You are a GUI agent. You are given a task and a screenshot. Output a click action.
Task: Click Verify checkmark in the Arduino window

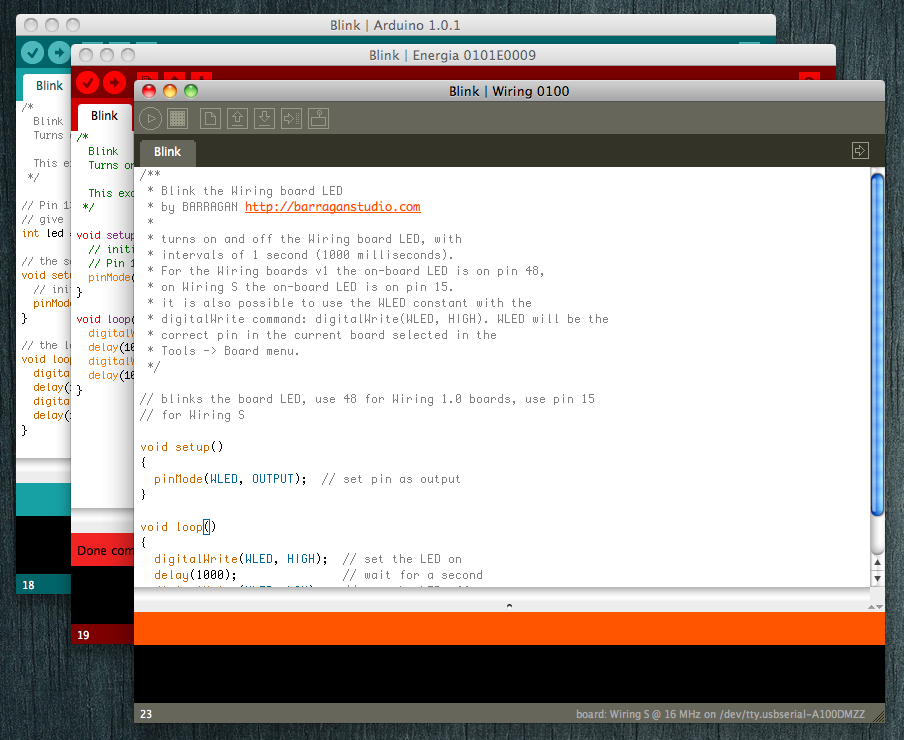click(x=33, y=53)
